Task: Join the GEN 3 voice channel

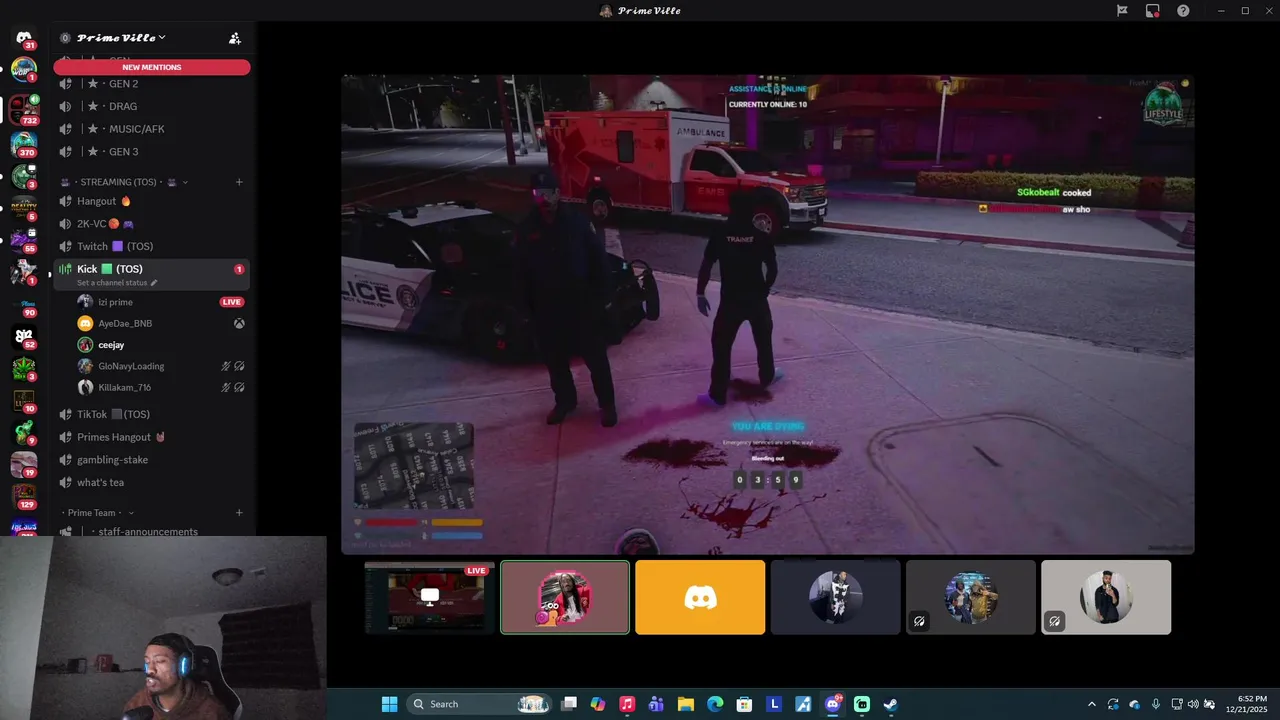Action: click(152, 152)
